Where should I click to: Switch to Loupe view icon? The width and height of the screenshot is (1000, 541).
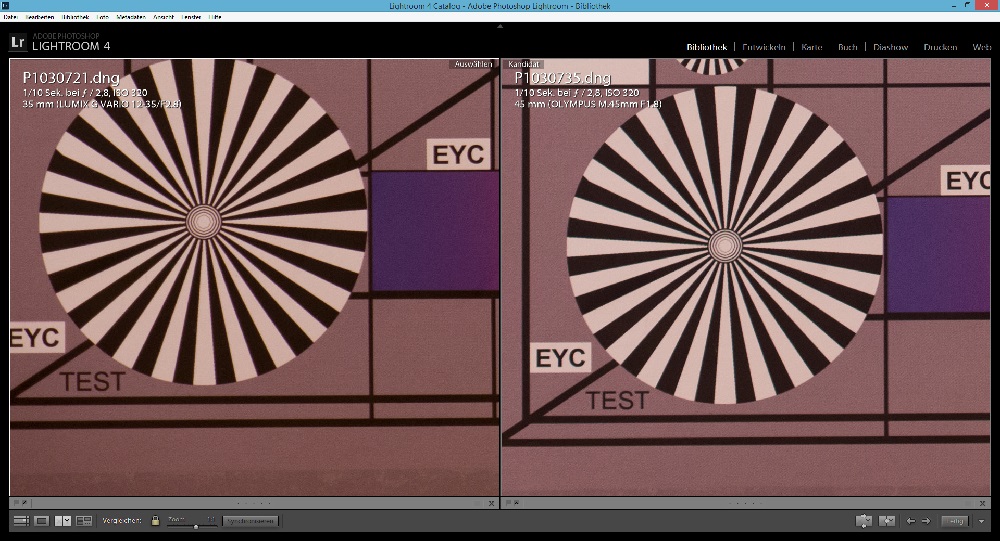coord(41,521)
